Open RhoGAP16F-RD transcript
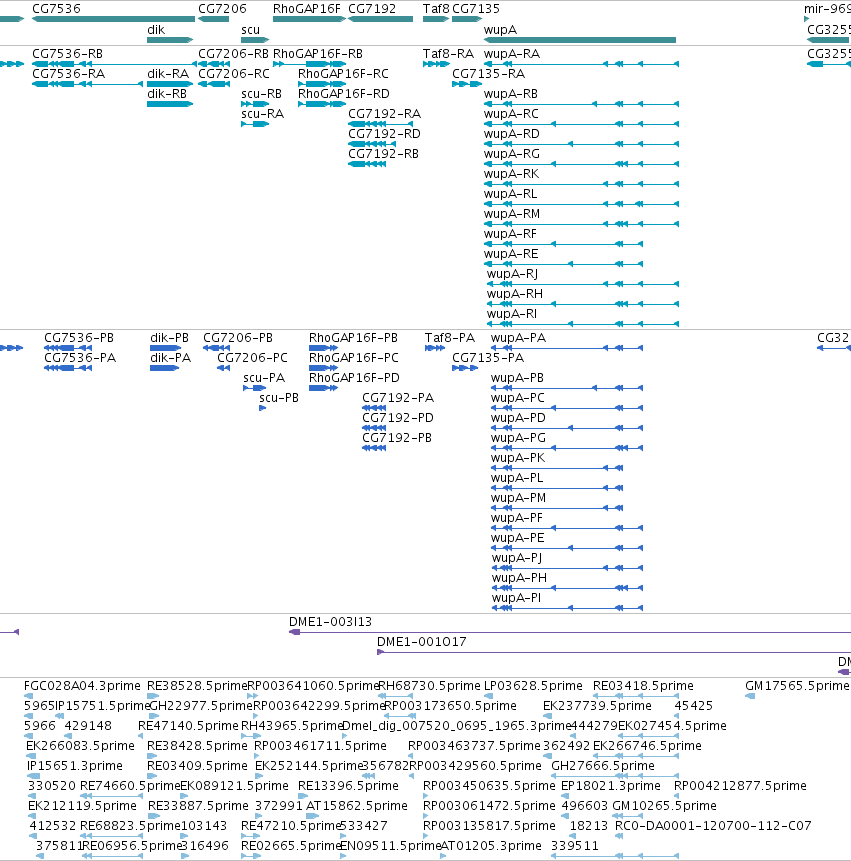 (344, 94)
